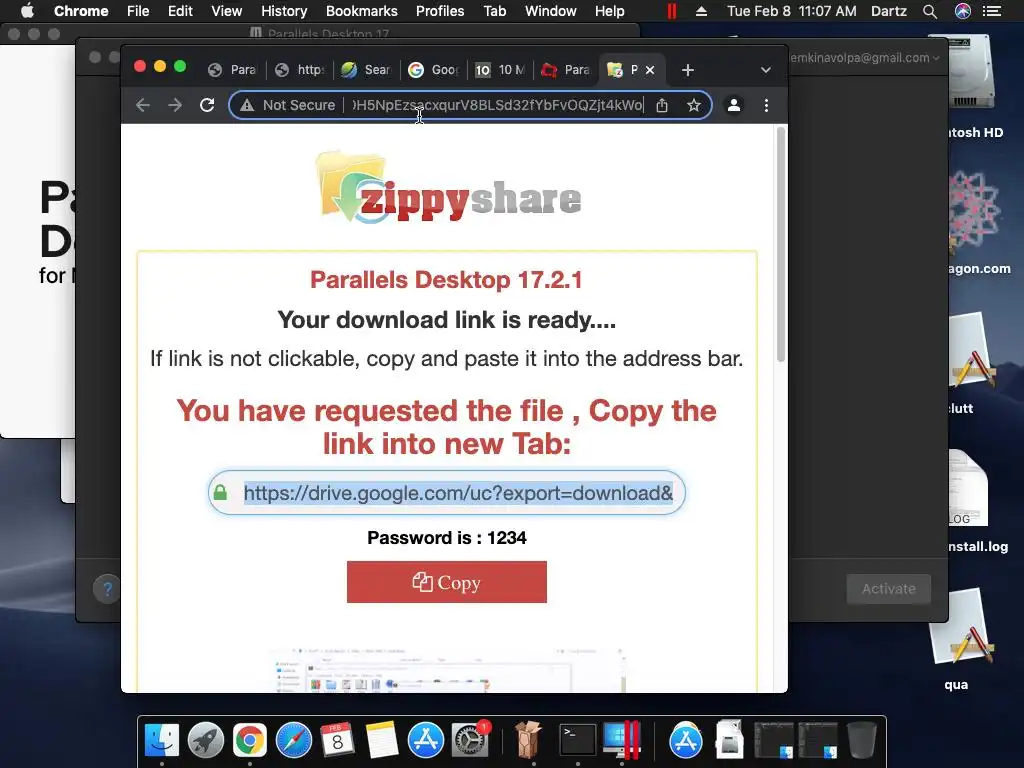
Task: Click 'Parallels Desktop 17.2.1' heading
Action: click(x=446, y=280)
